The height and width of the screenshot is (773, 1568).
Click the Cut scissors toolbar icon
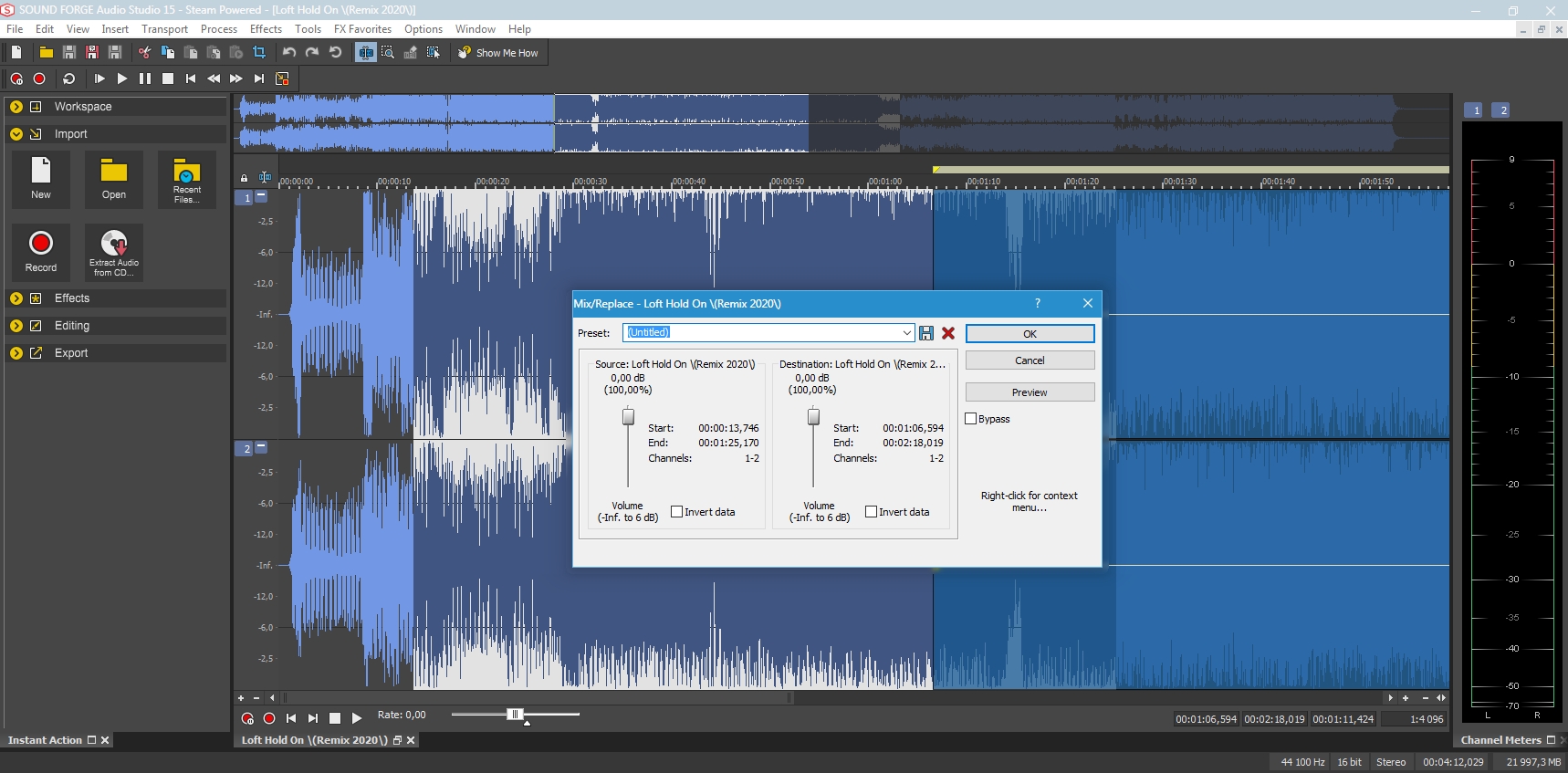click(144, 53)
